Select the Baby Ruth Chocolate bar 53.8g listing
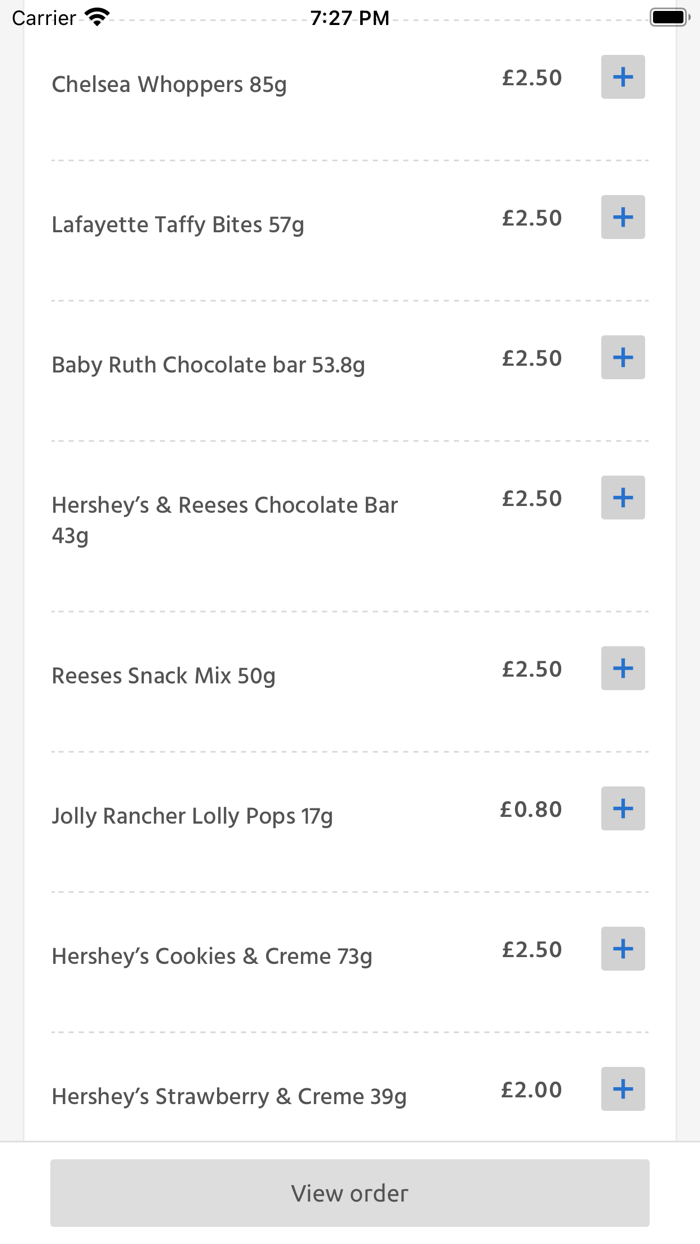This screenshot has height=1244, width=700. point(208,365)
